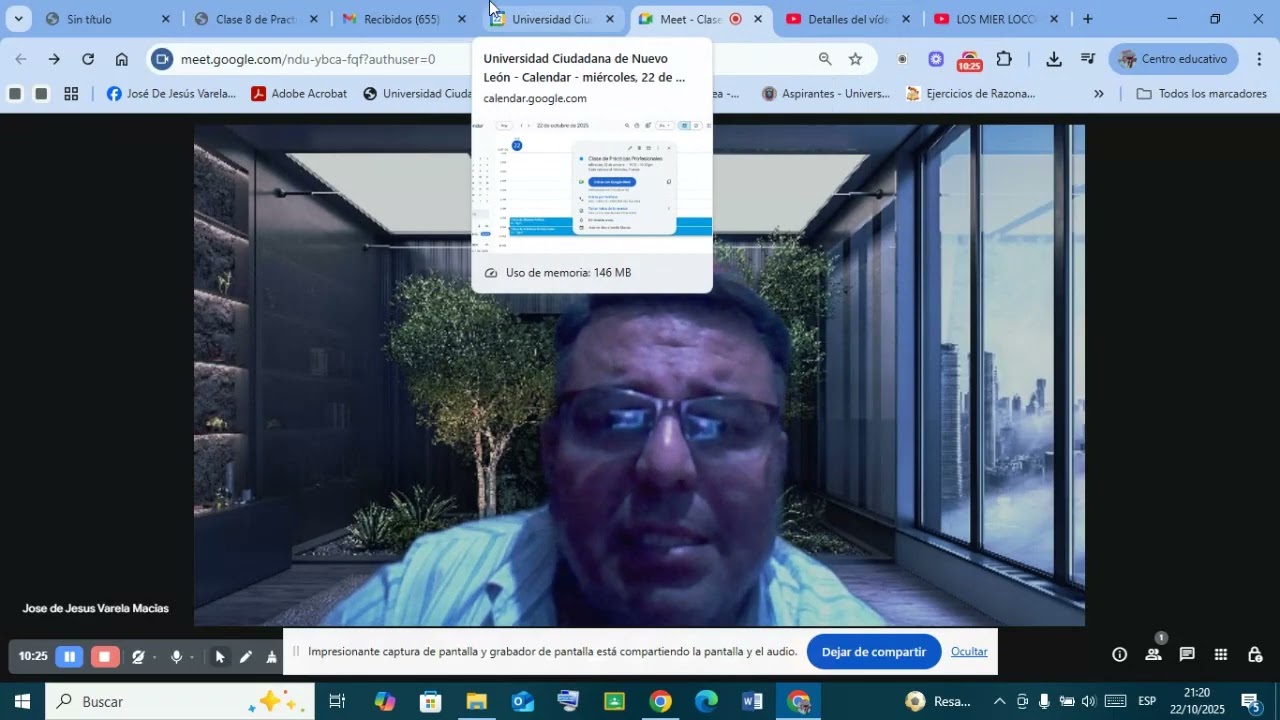Open the page zoom magnifier icon
The image size is (1280, 720).
coord(825,59)
